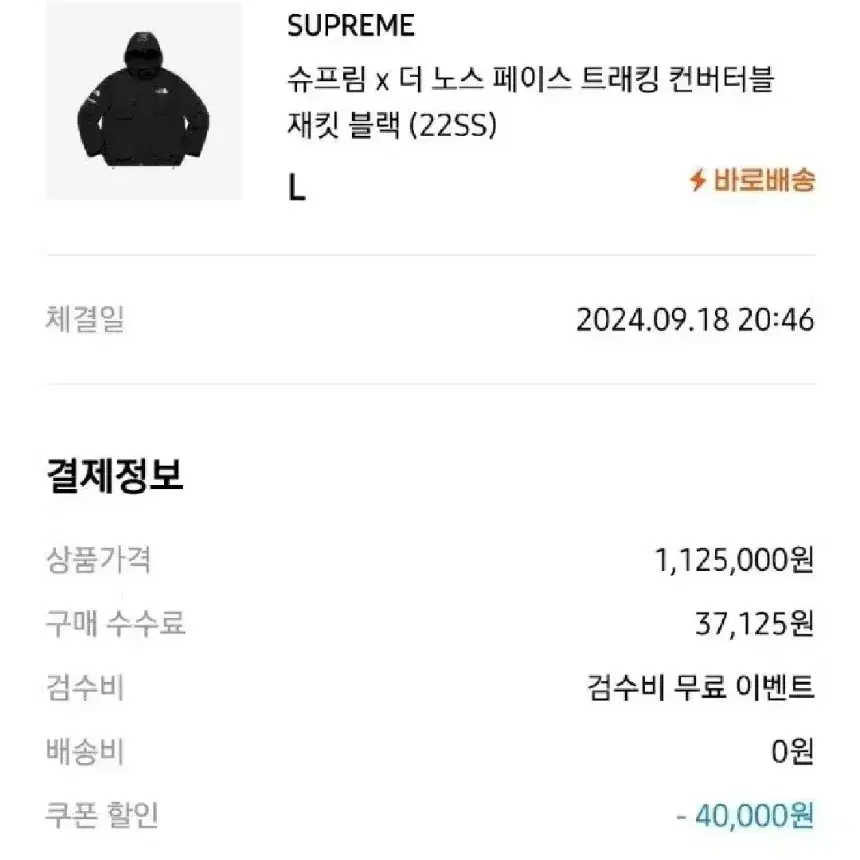Select the 2024.09.18 20:46 date value
The width and height of the screenshot is (860, 860).
coord(695,320)
